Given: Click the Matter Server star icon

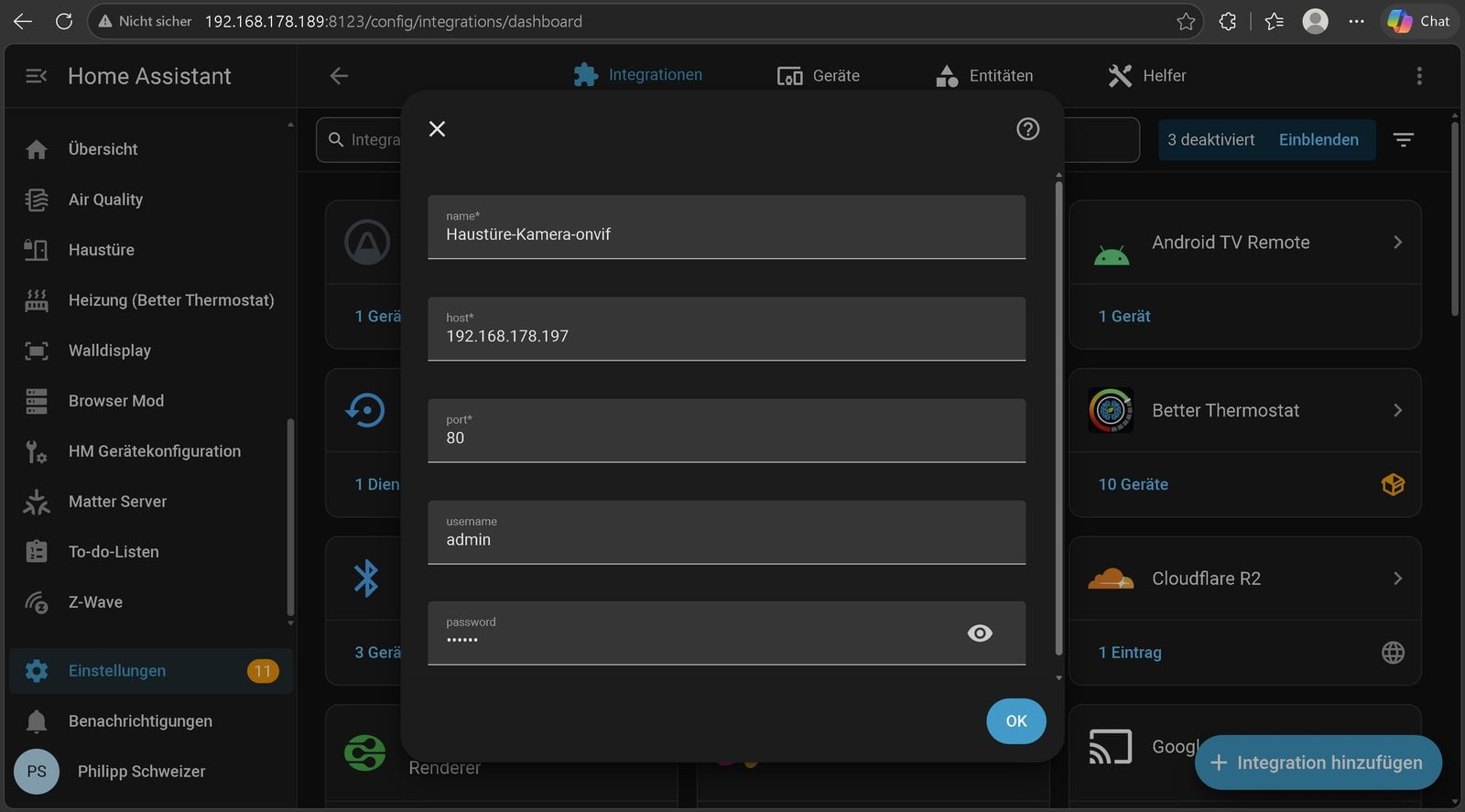Looking at the screenshot, I should pos(37,502).
